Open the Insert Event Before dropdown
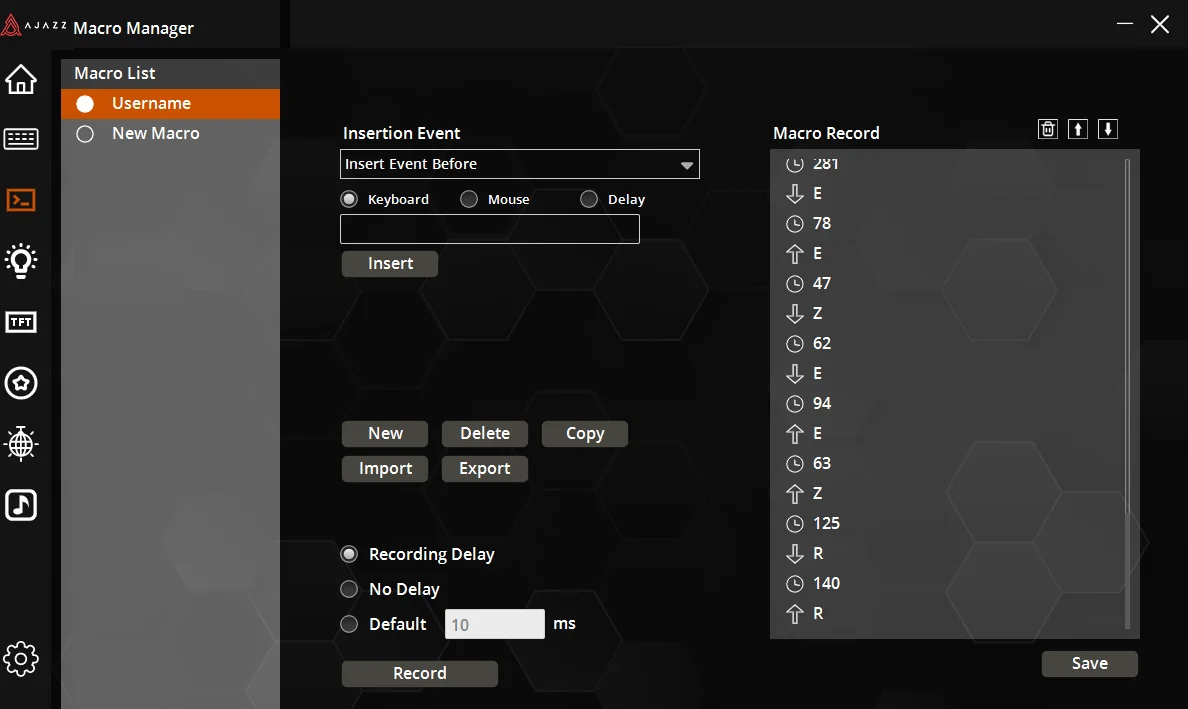The image size is (1188, 709). pyautogui.click(x=520, y=164)
